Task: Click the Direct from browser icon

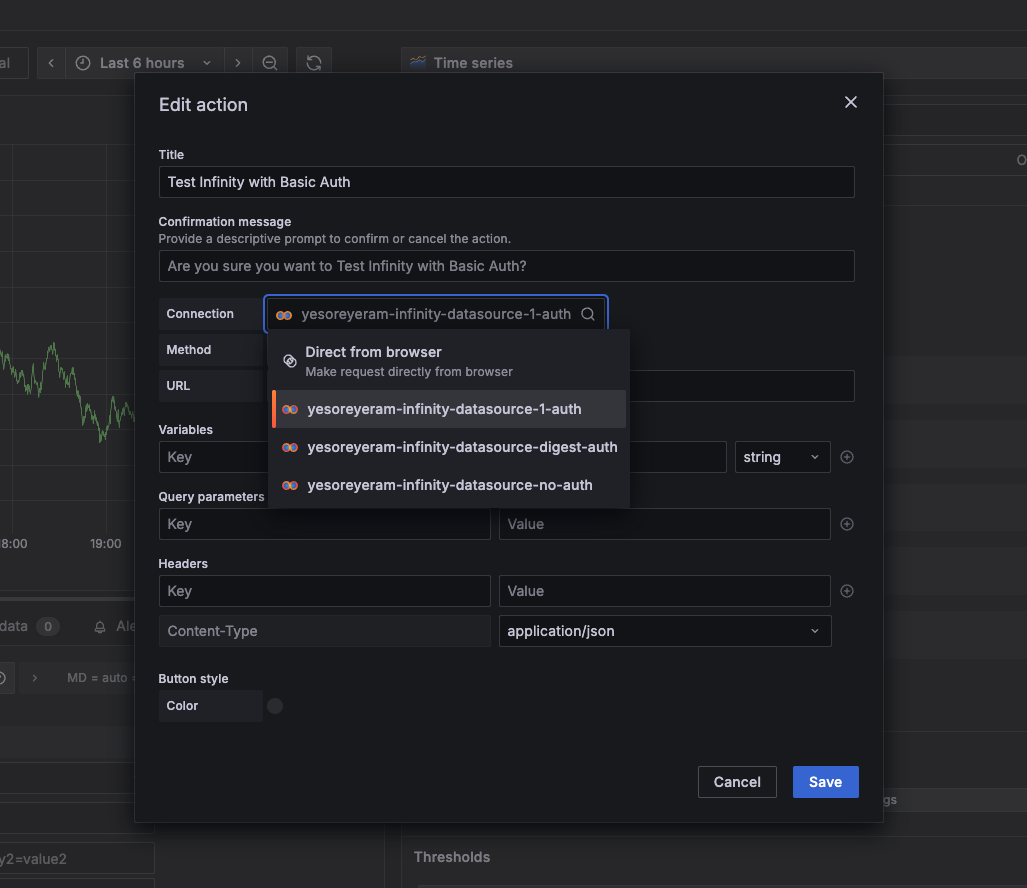Action: (x=289, y=361)
